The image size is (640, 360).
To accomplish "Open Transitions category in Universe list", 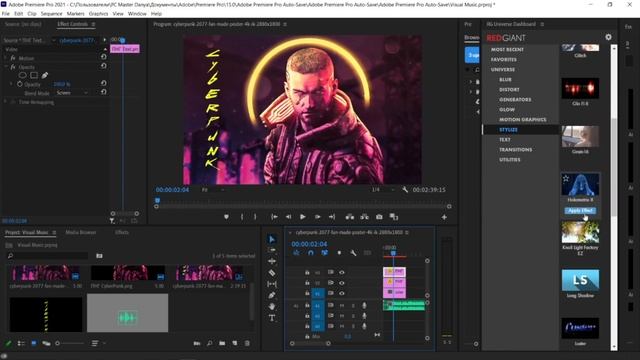I will pos(516,149).
